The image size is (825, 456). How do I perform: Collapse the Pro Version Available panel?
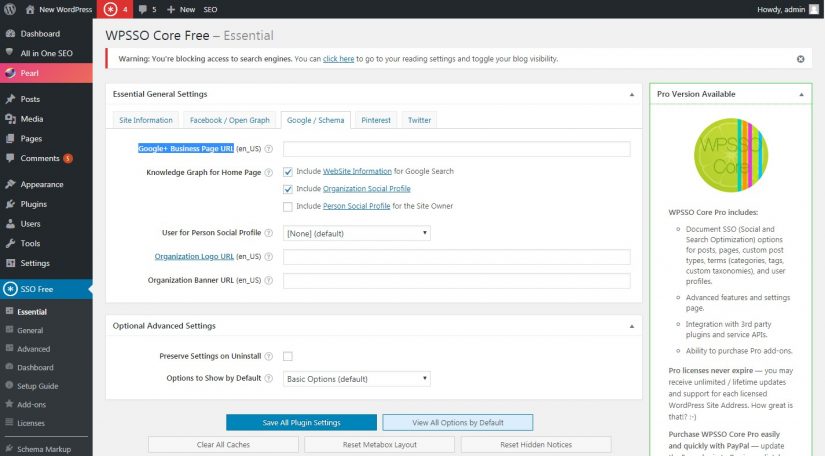[x=801, y=95]
